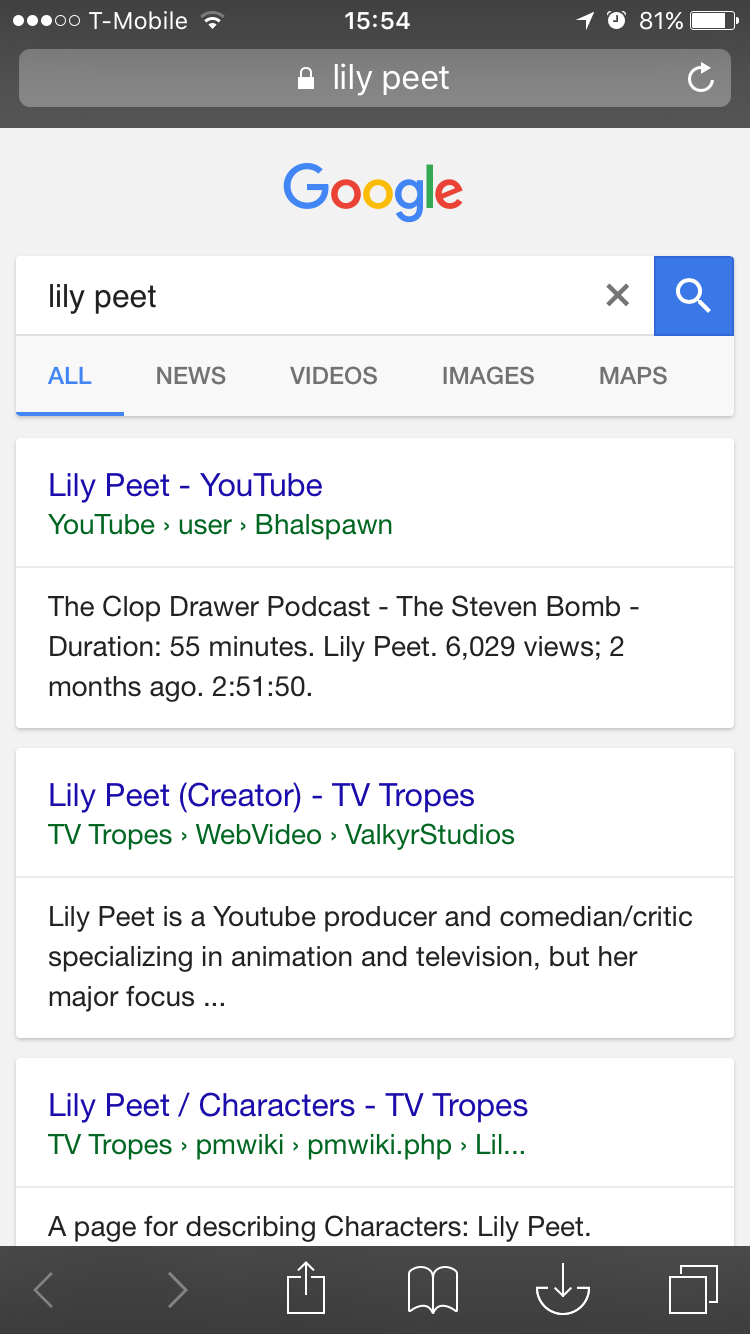Clear the search box with the X icon
This screenshot has height=1334, width=750.
tap(617, 295)
